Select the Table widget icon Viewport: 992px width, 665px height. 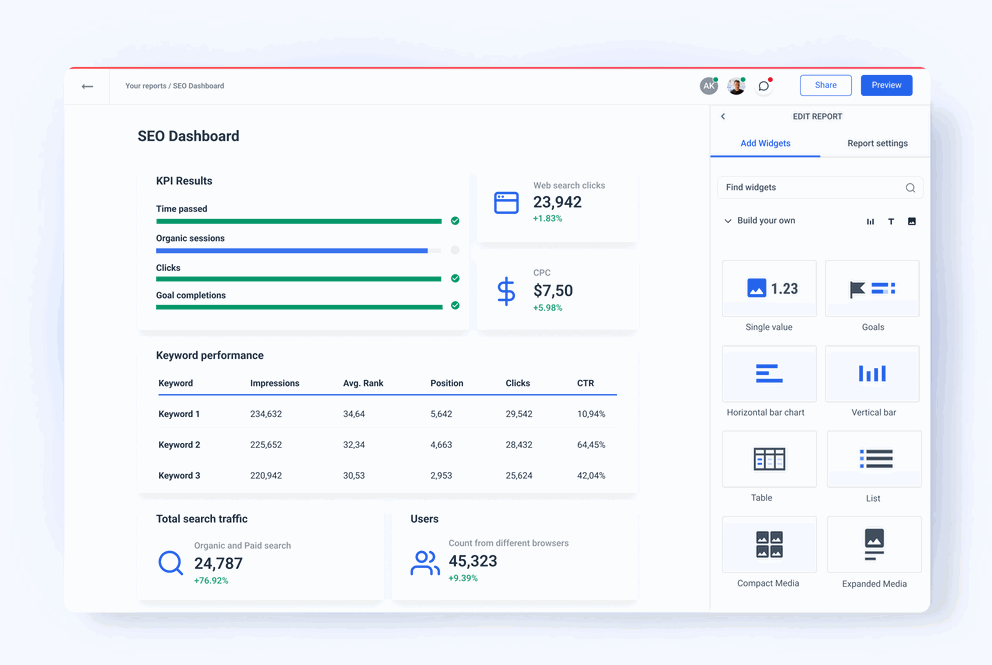tap(768, 458)
